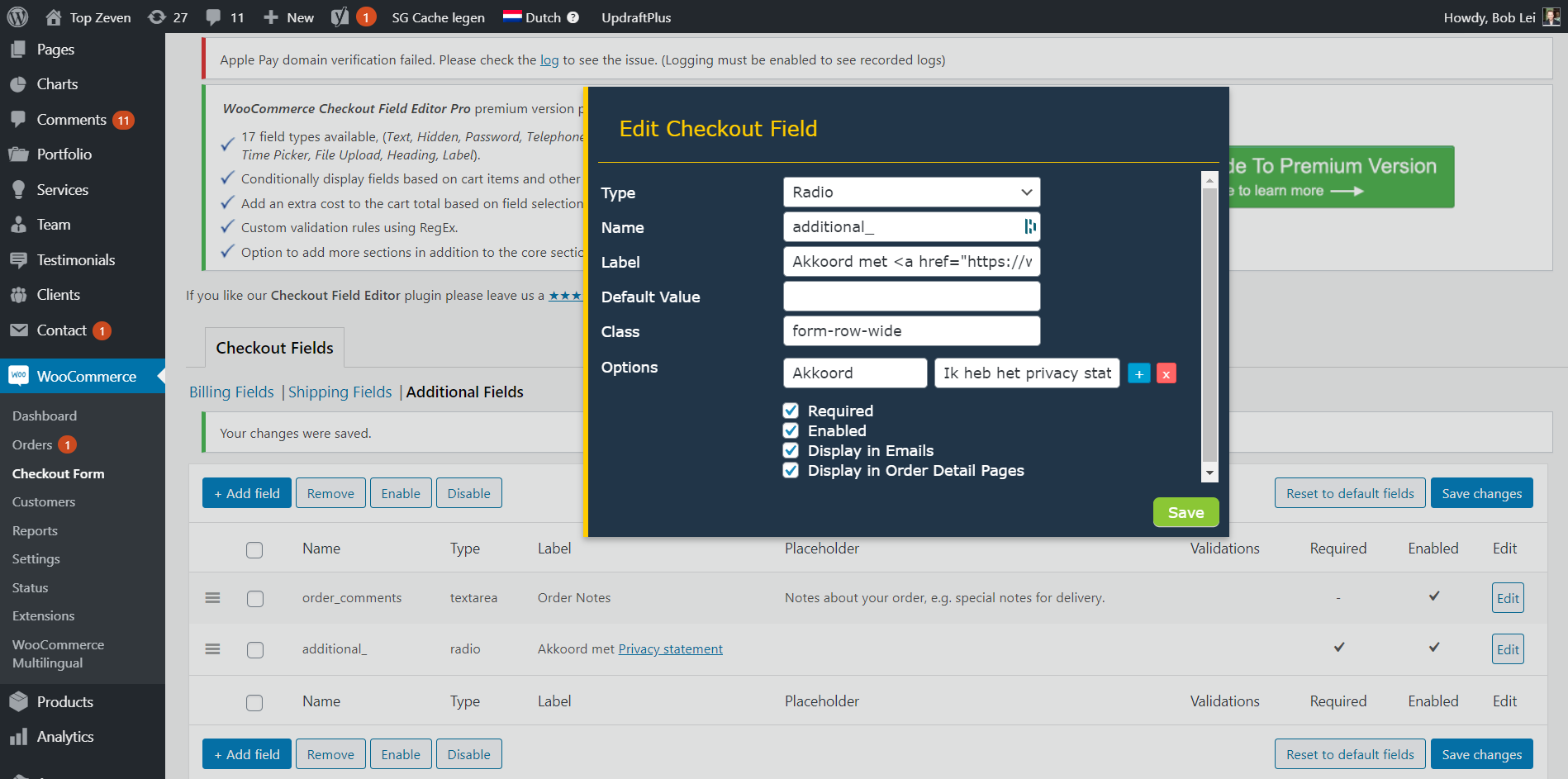Click the Services lightbulb icon

point(18,190)
